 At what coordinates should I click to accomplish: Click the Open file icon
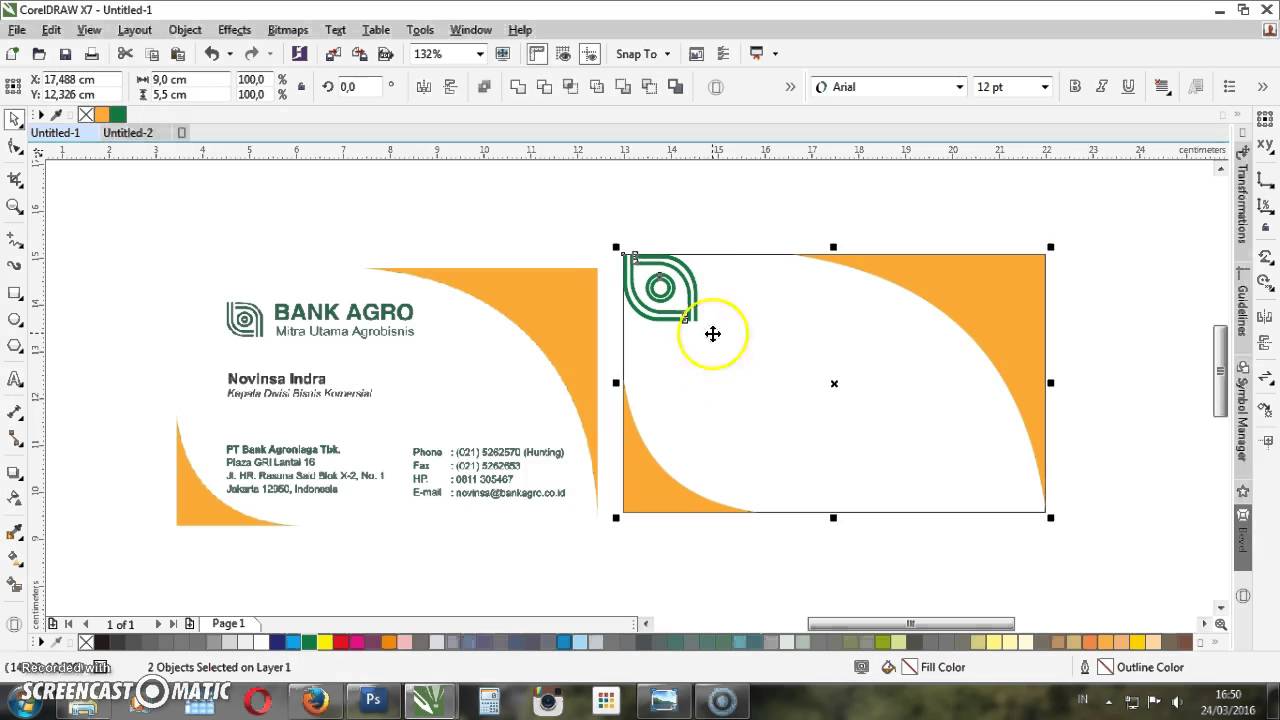(x=39, y=54)
